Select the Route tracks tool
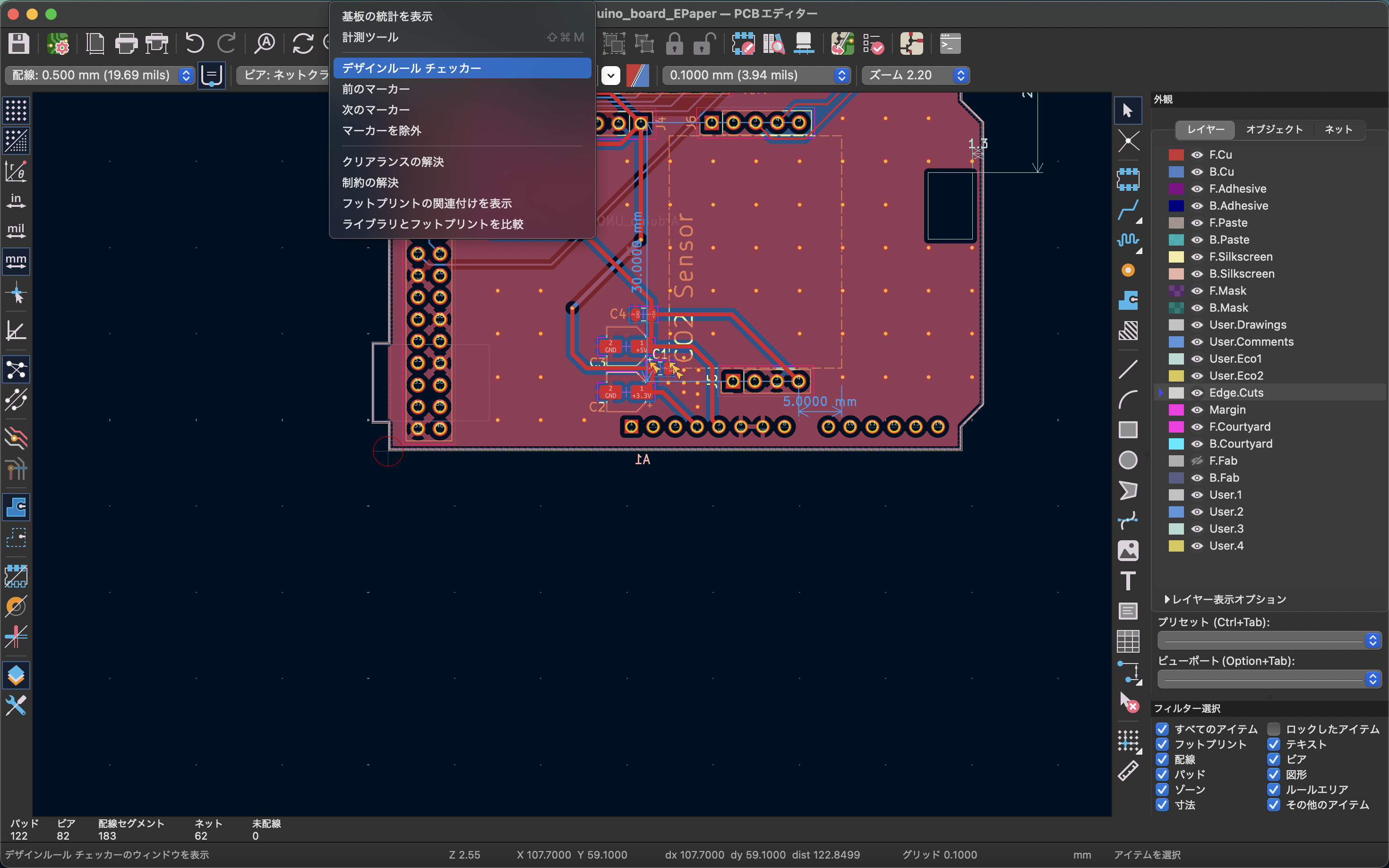Screen dimensions: 1389x868 [x=1128, y=210]
